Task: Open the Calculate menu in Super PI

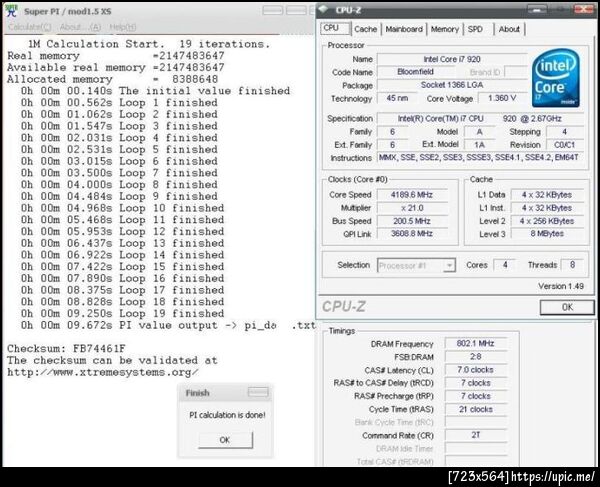Action: pos(29,27)
